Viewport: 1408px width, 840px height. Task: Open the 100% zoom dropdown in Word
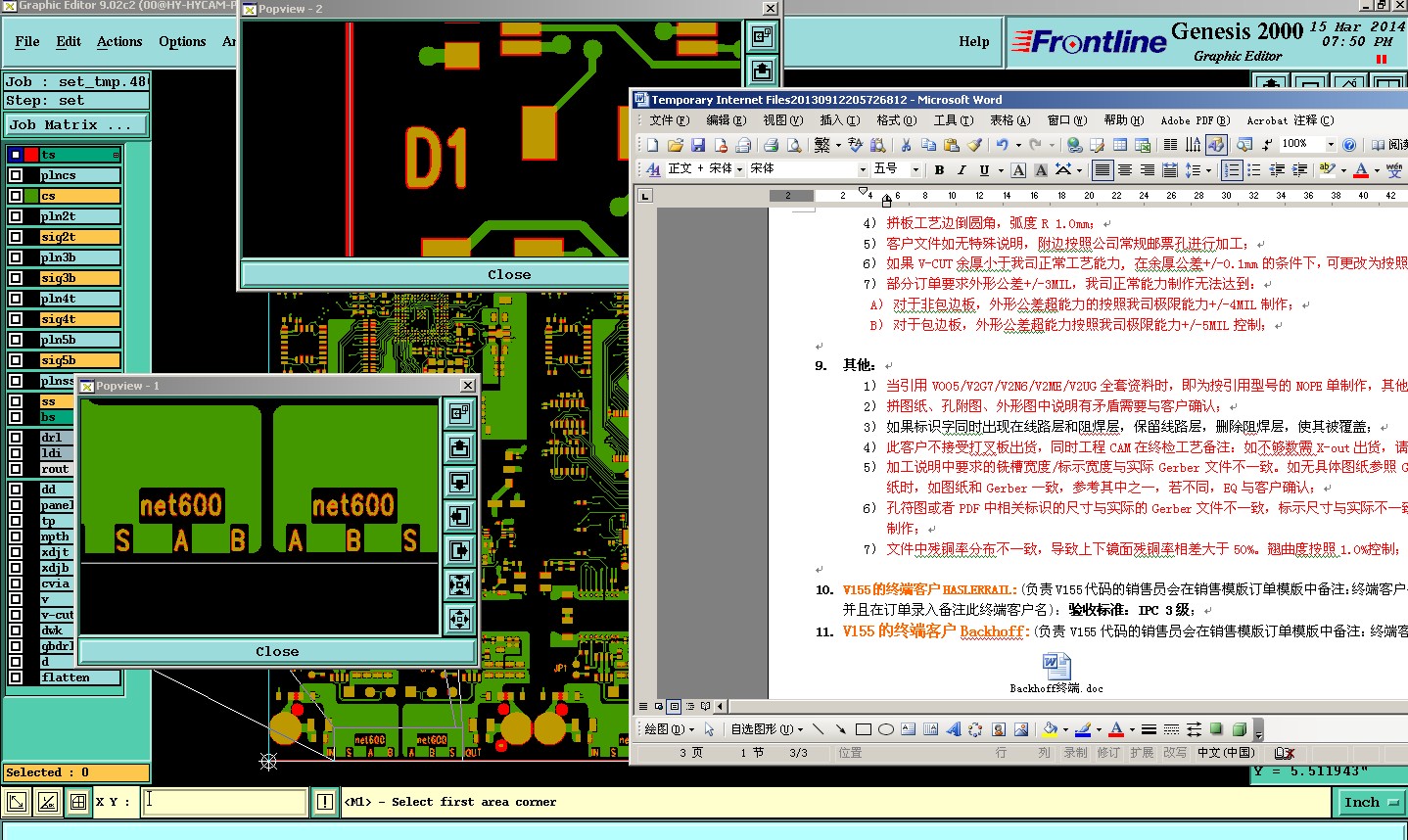[1331, 145]
